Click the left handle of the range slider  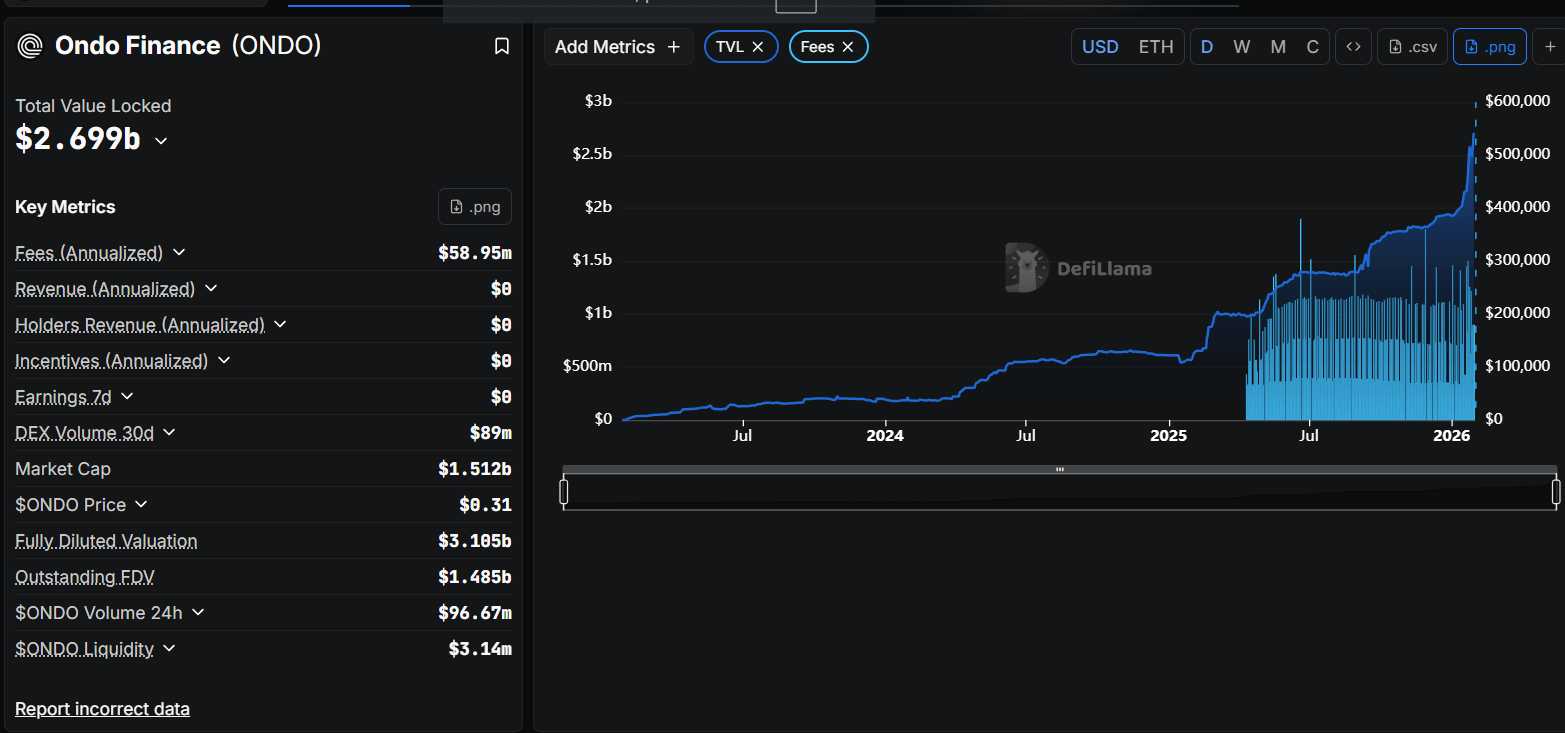pos(564,491)
